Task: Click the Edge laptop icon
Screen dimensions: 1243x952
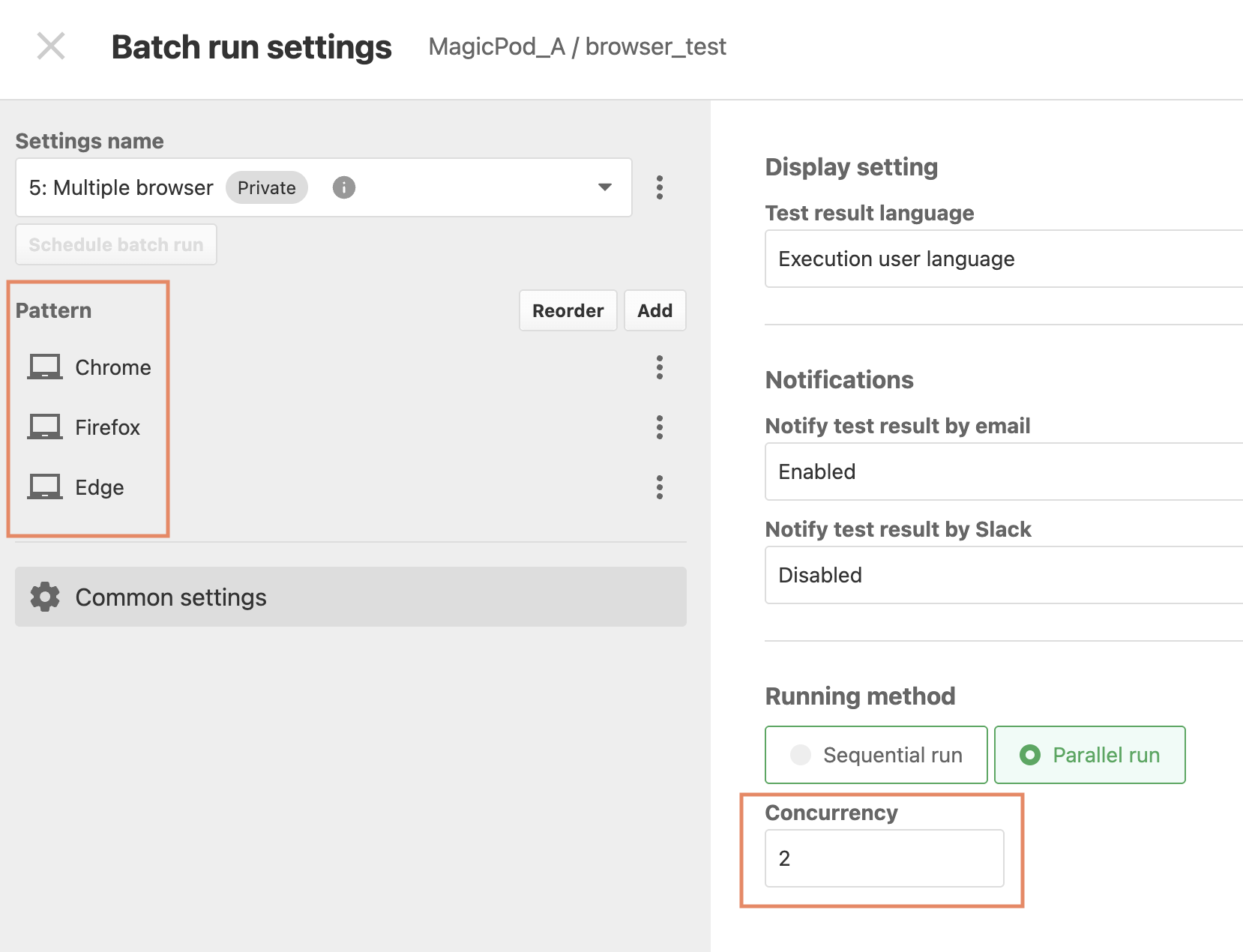Action: (x=45, y=487)
